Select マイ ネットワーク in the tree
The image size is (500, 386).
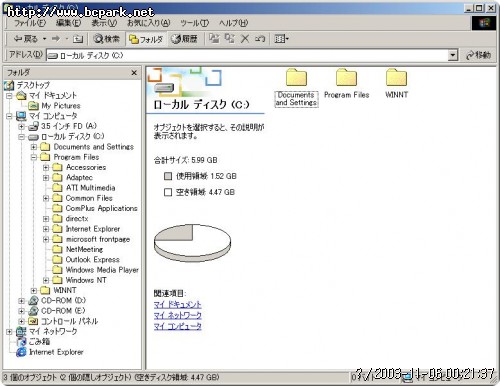pos(53,332)
